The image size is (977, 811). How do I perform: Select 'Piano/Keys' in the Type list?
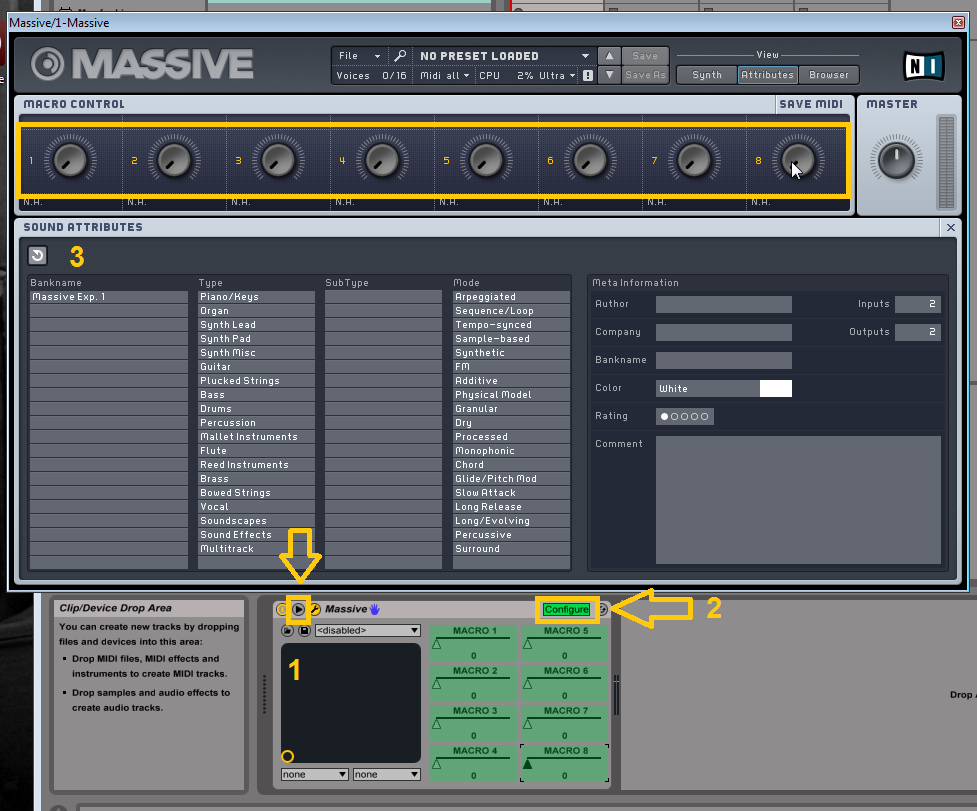[256, 297]
